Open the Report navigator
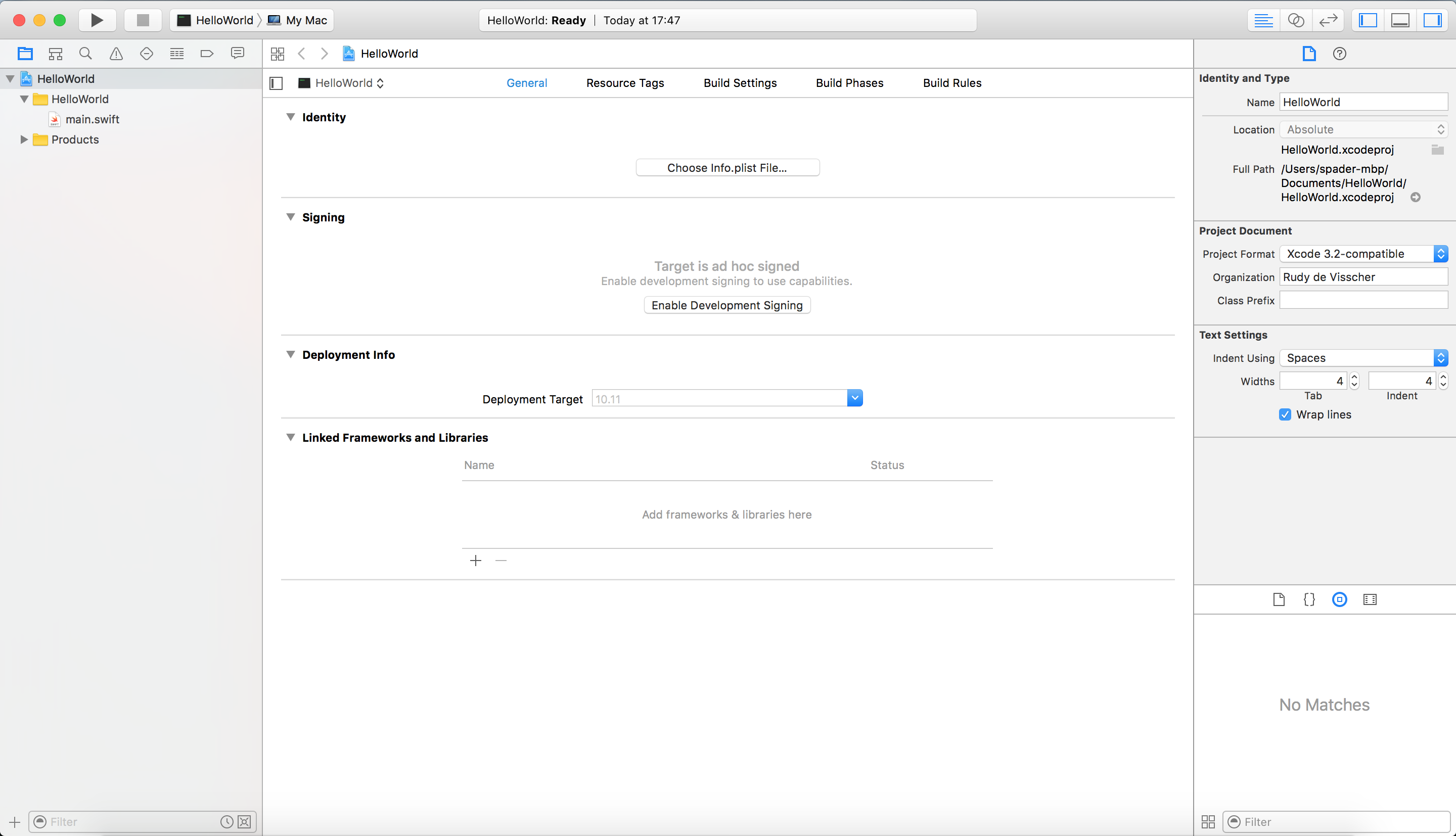 click(237, 54)
